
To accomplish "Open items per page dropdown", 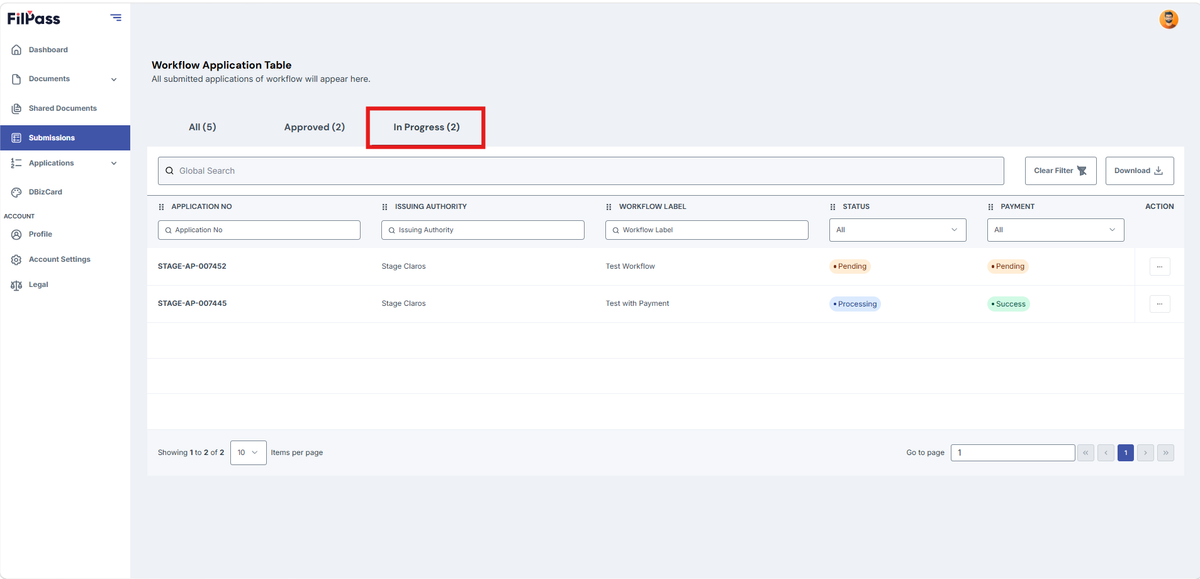I will 248,453.
